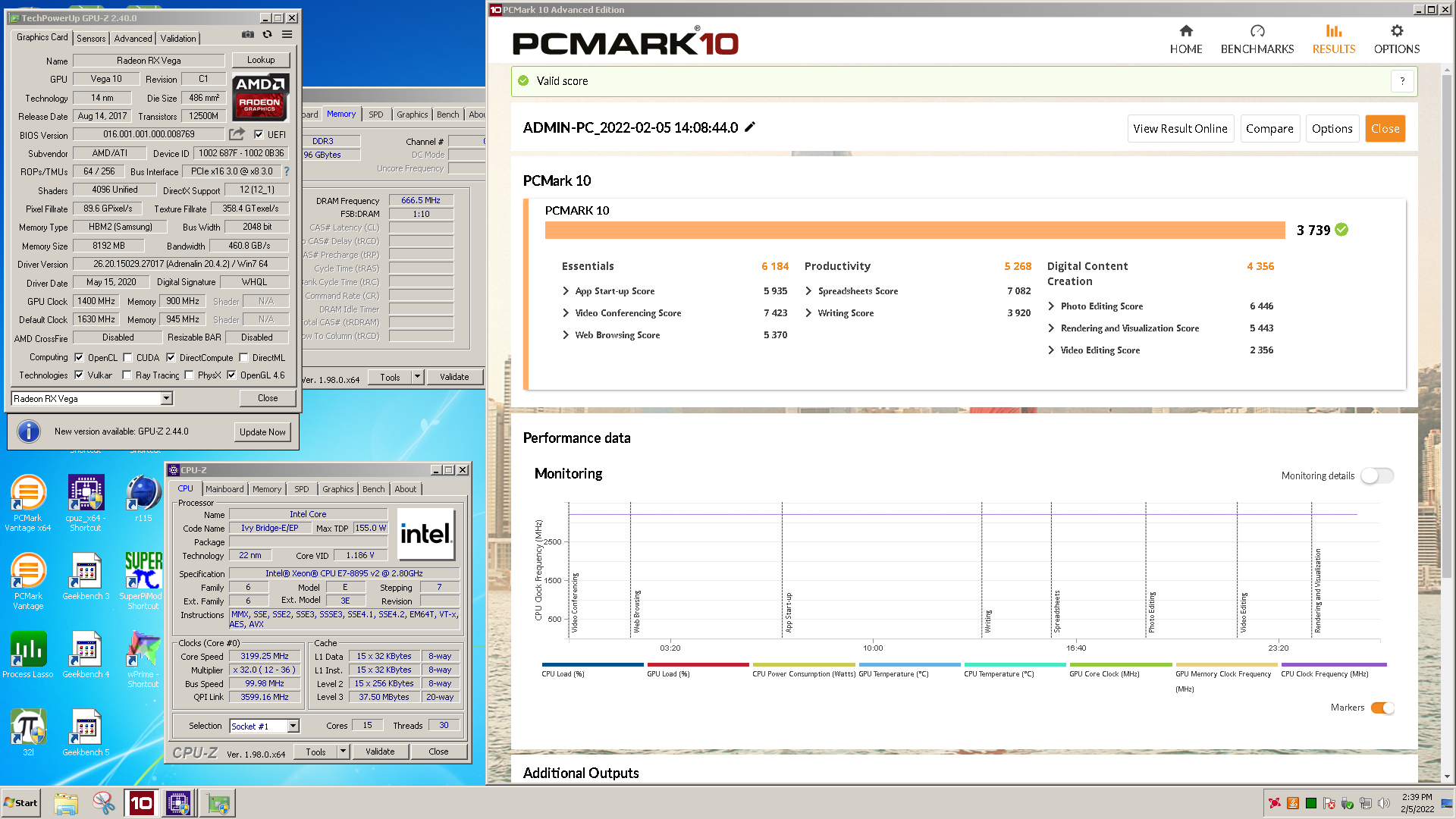Click the info icon in GPU-Z update notice
Screen dimensions: 1456x819
pyautogui.click(x=29, y=431)
